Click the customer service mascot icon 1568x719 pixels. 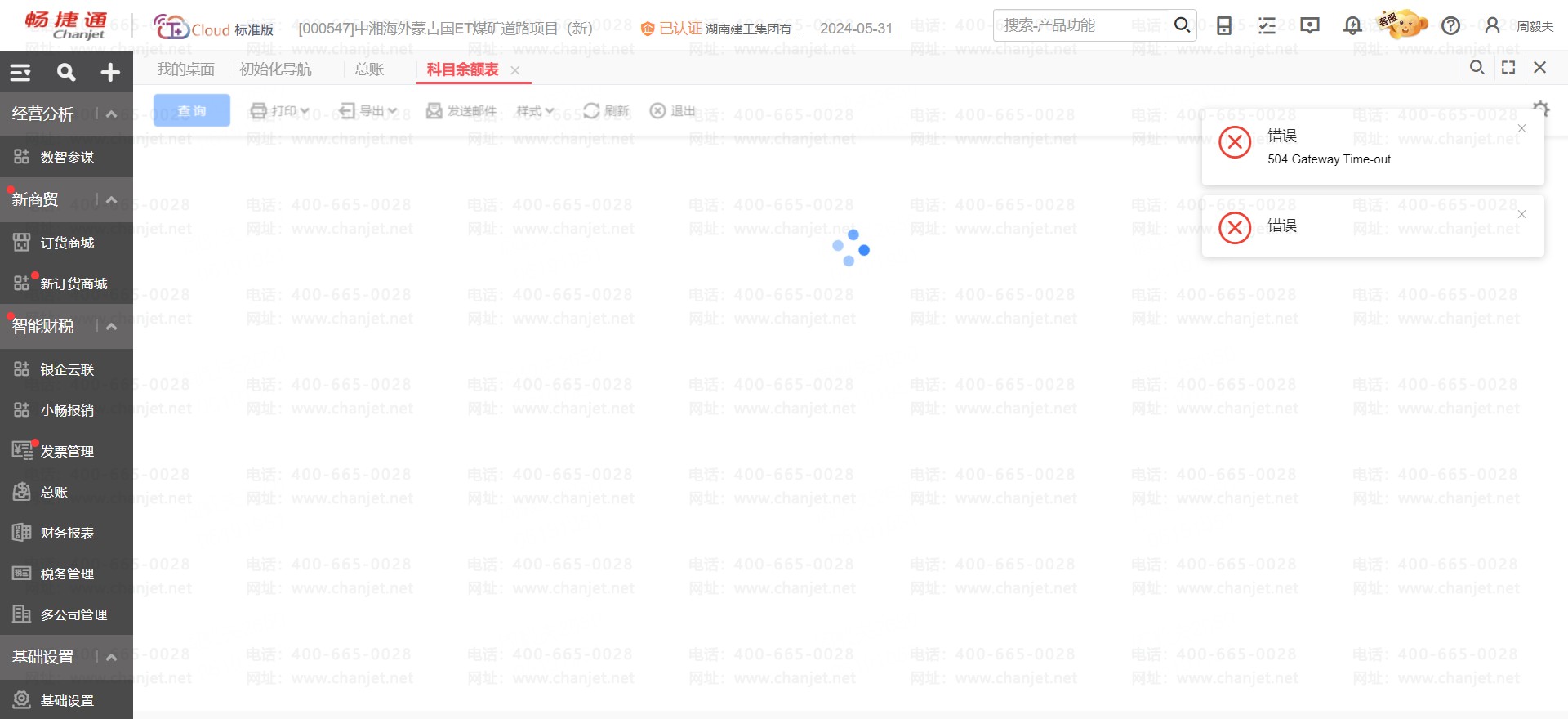tap(1402, 25)
